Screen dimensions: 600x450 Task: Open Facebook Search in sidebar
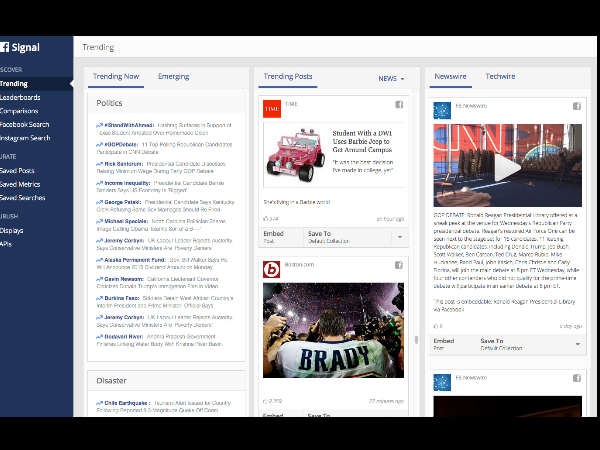tap(24, 124)
